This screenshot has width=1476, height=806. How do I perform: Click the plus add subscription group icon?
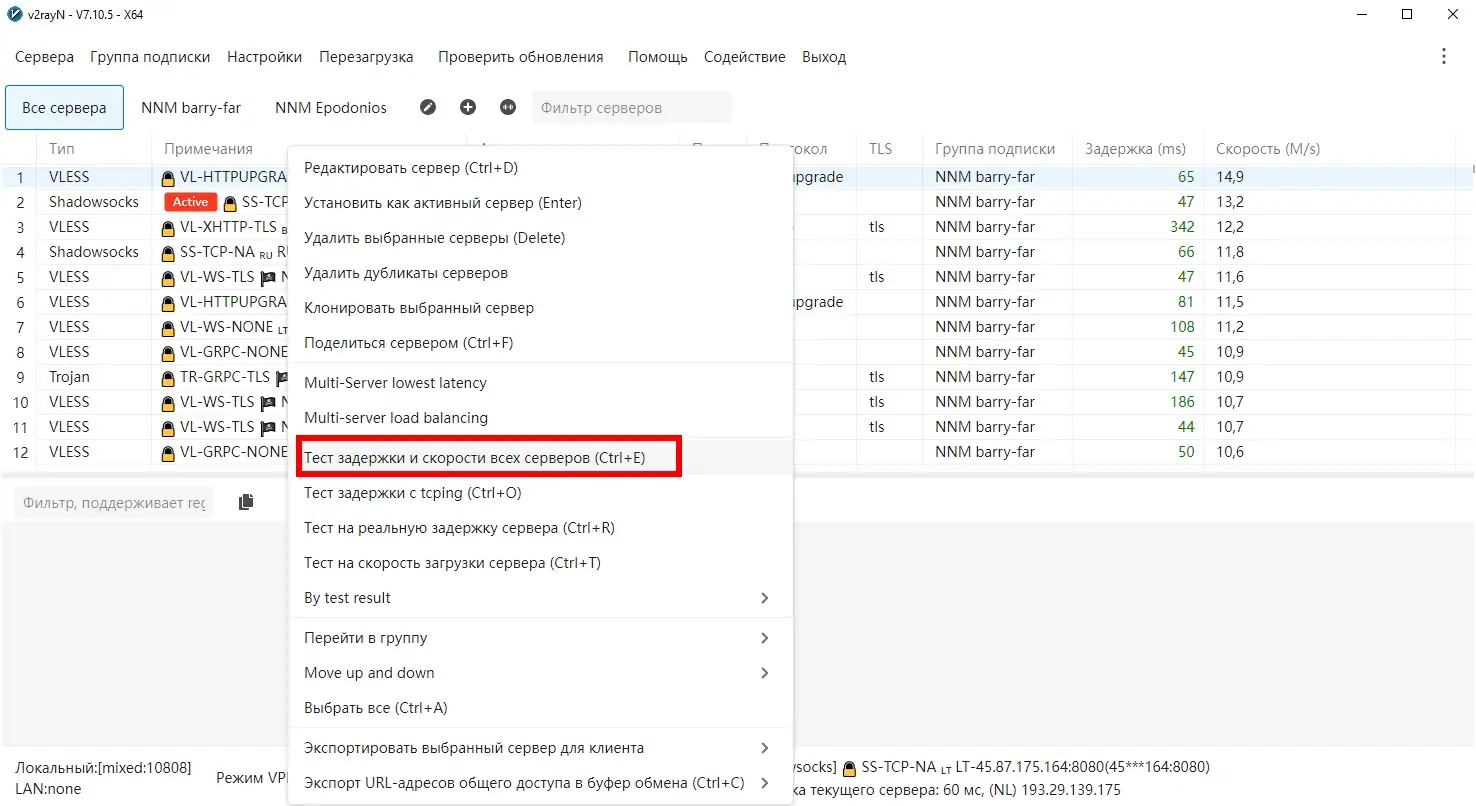click(468, 107)
